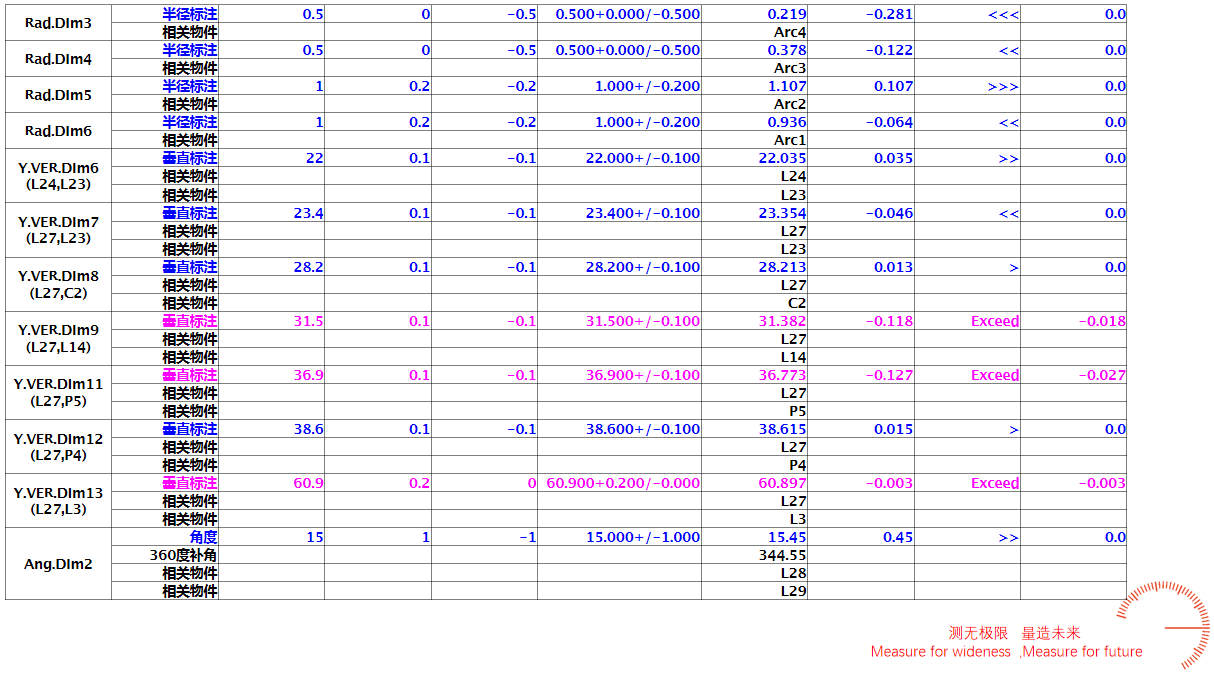Viewport: 1214px width, 675px height.
Task: Select related object P5
Action: 797,411
